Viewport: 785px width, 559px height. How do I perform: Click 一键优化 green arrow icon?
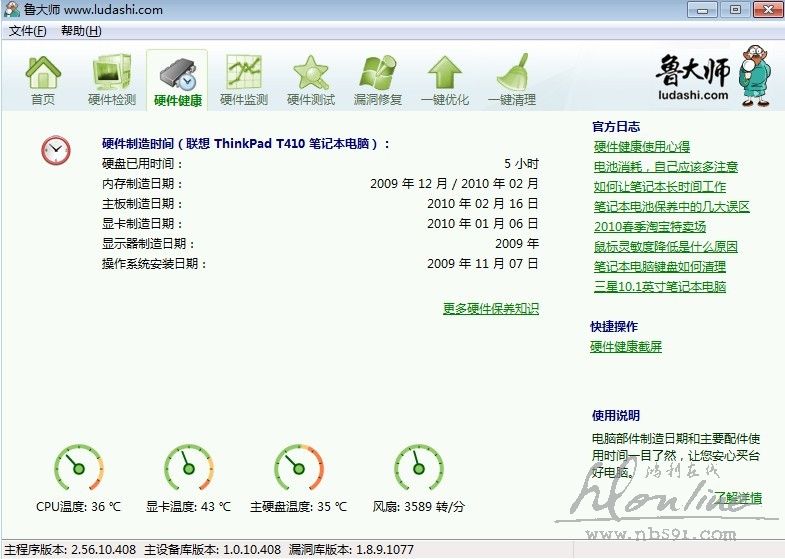point(445,80)
